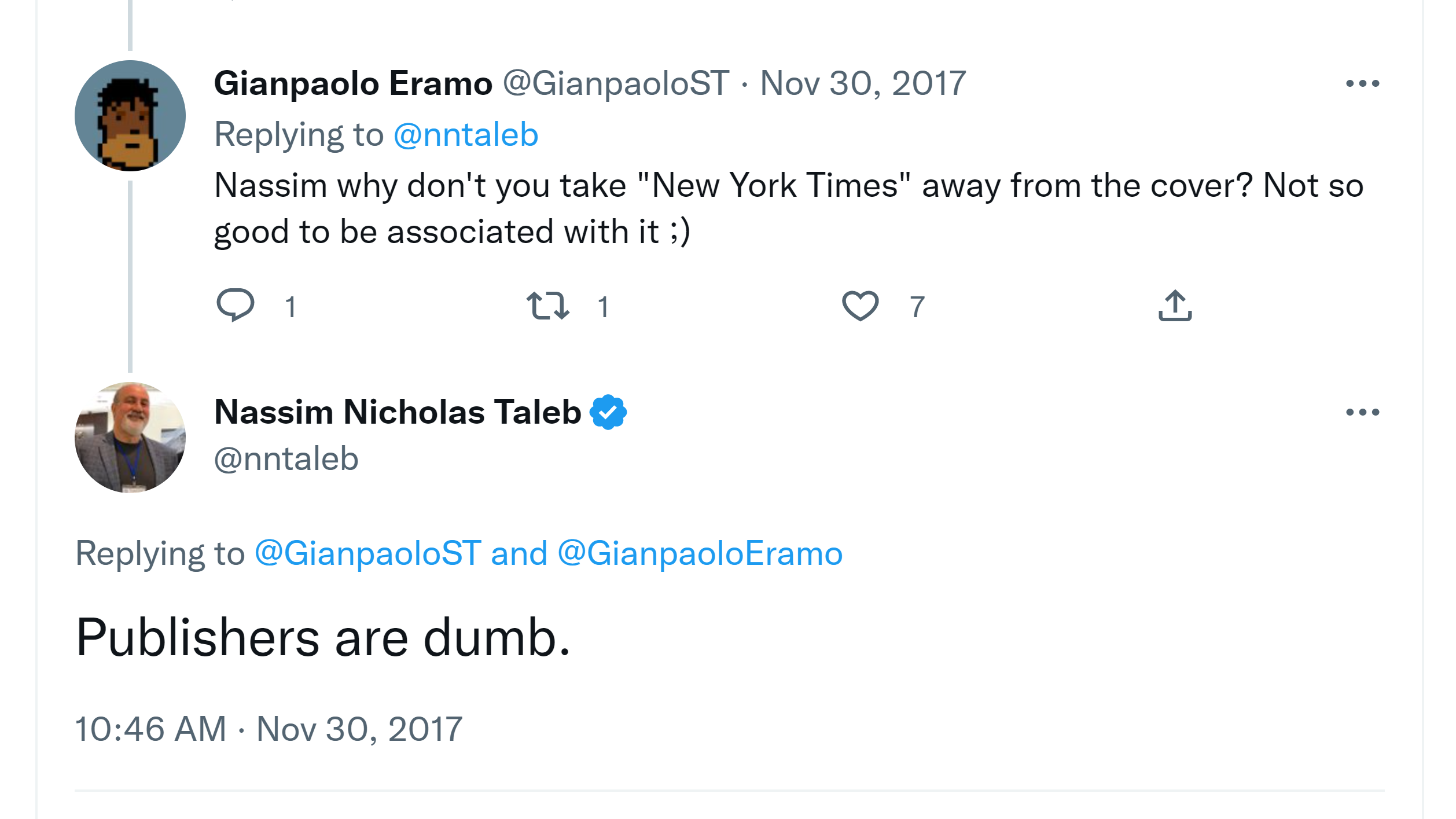Click the 10:46 AM · Nov 30, 2017 timestamp

[269, 729]
